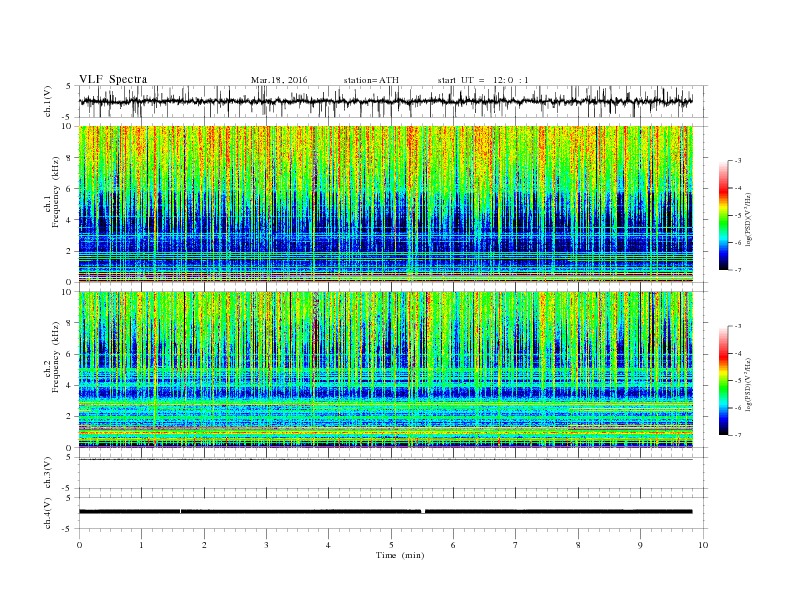
Task: Click the ch.2 spectrogram color scale bar
Action: tap(724, 381)
